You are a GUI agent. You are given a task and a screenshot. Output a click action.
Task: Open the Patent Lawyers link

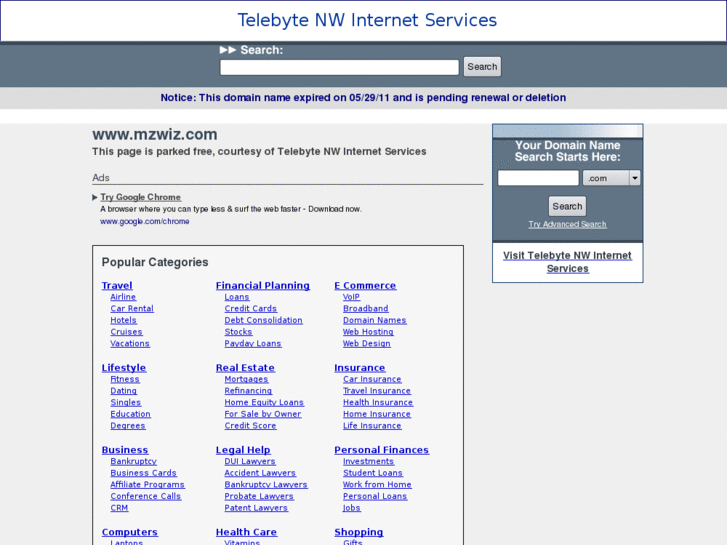256,508
